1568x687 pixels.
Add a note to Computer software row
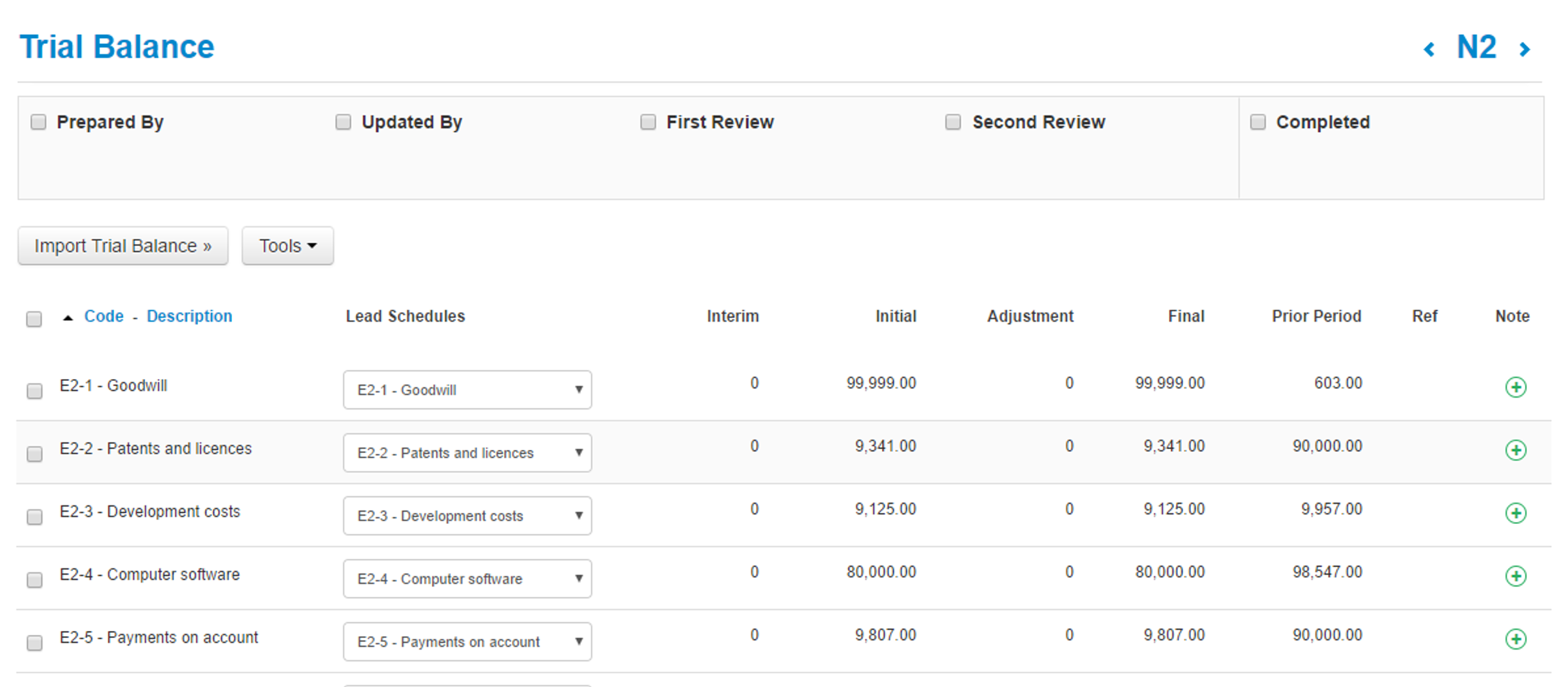click(1516, 576)
